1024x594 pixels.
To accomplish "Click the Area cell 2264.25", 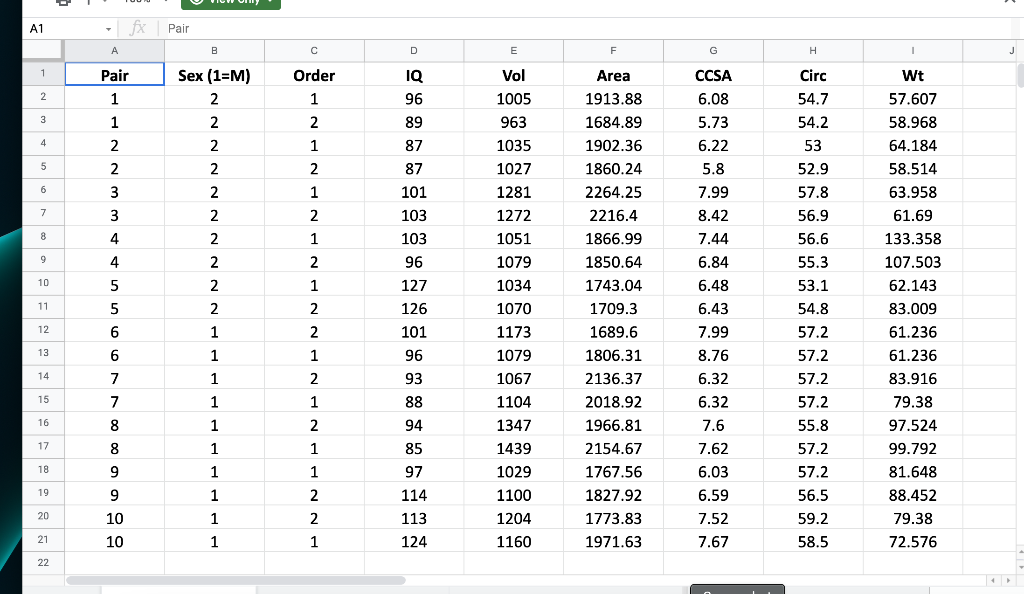I will coord(613,192).
